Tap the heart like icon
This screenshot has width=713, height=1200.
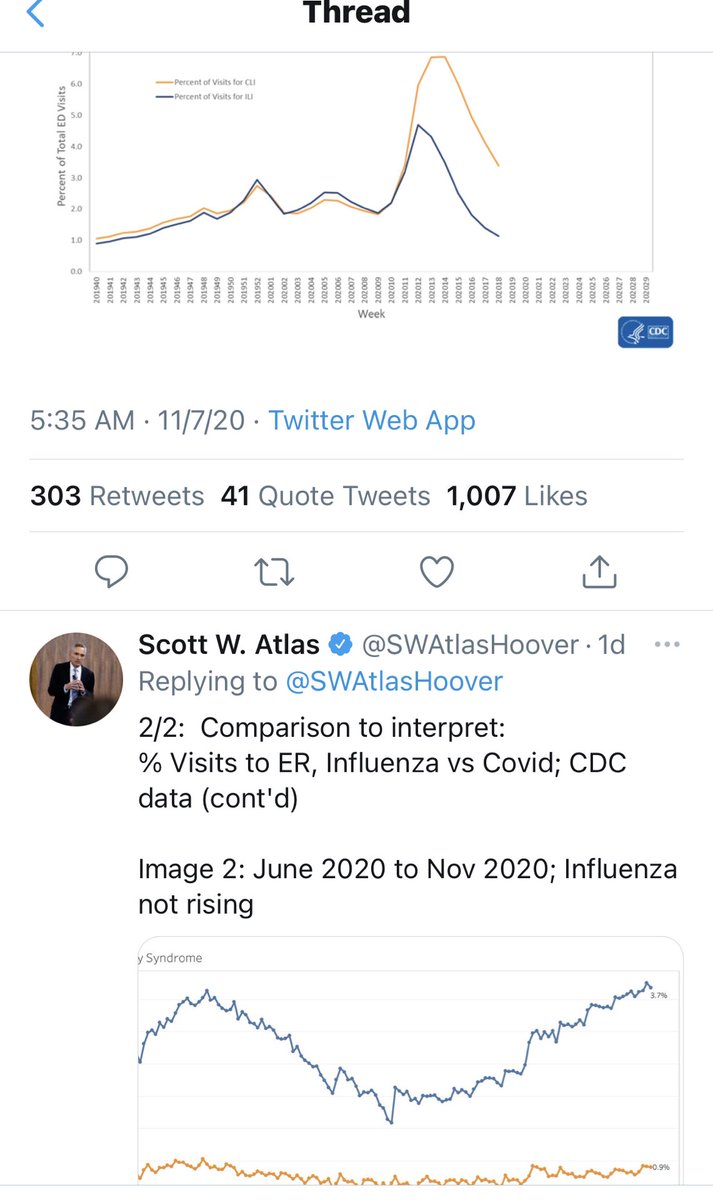pos(436,572)
